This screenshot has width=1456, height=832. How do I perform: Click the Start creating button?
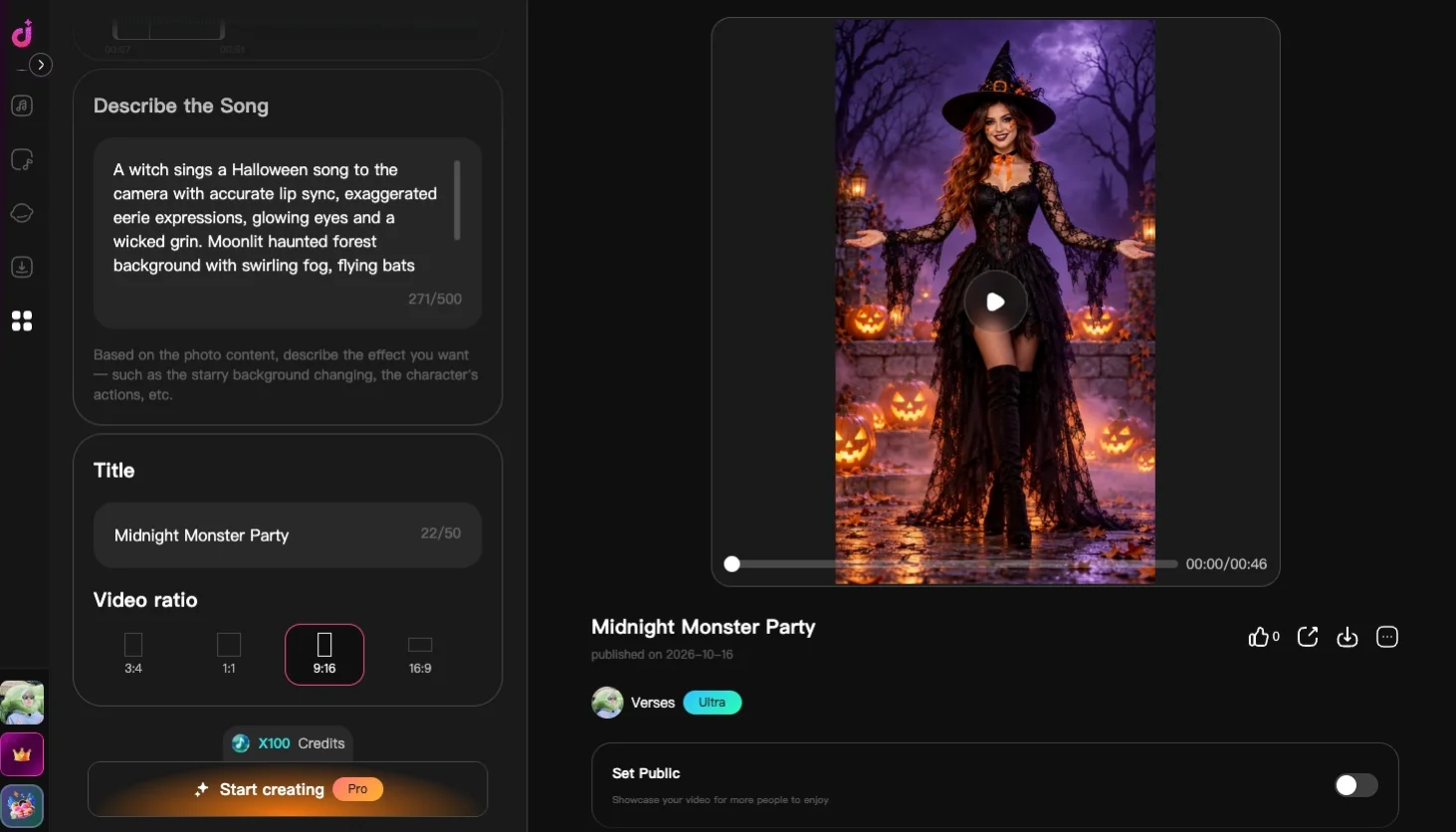(288, 789)
